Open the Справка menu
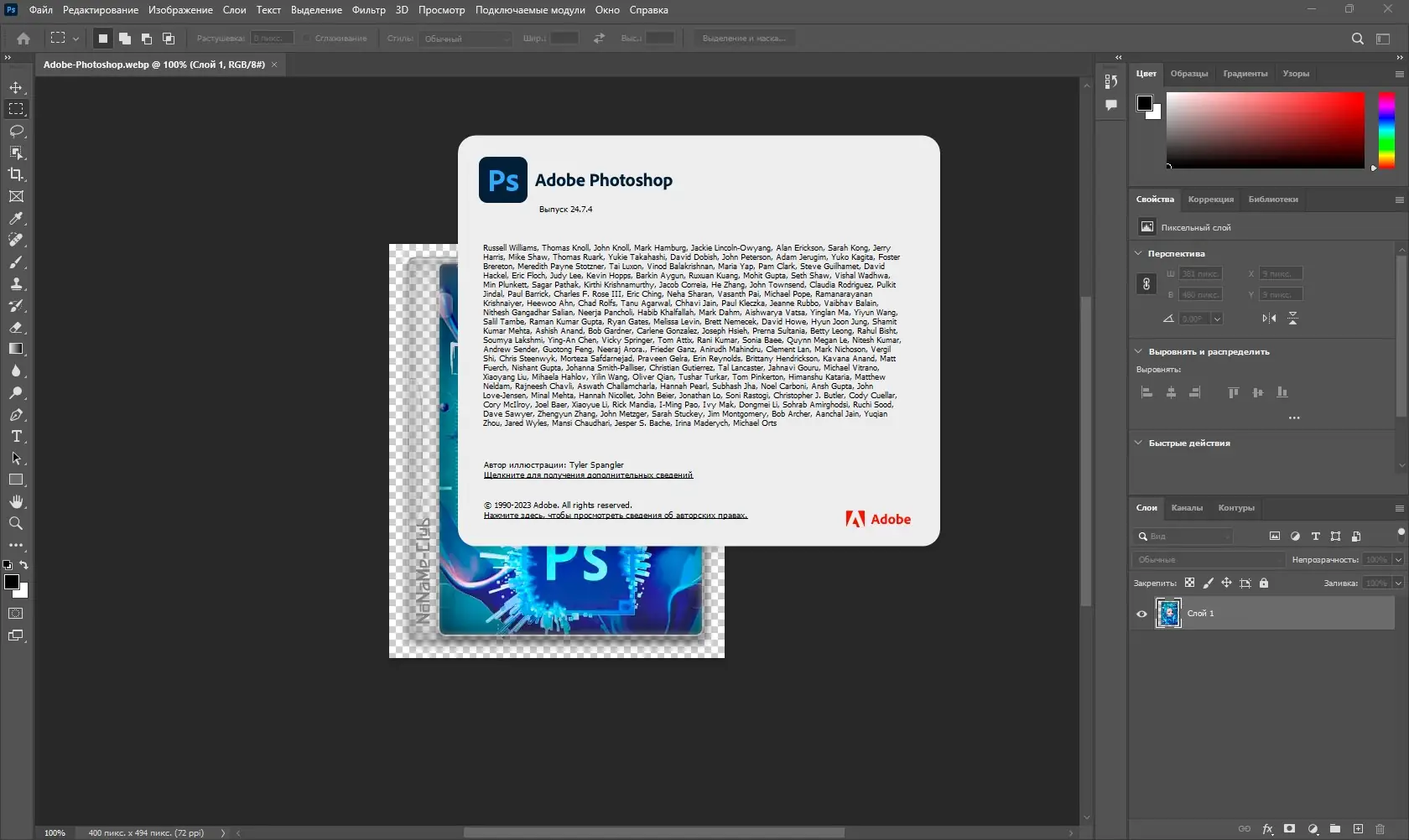The height and width of the screenshot is (840, 1409). (x=649, y=10)
